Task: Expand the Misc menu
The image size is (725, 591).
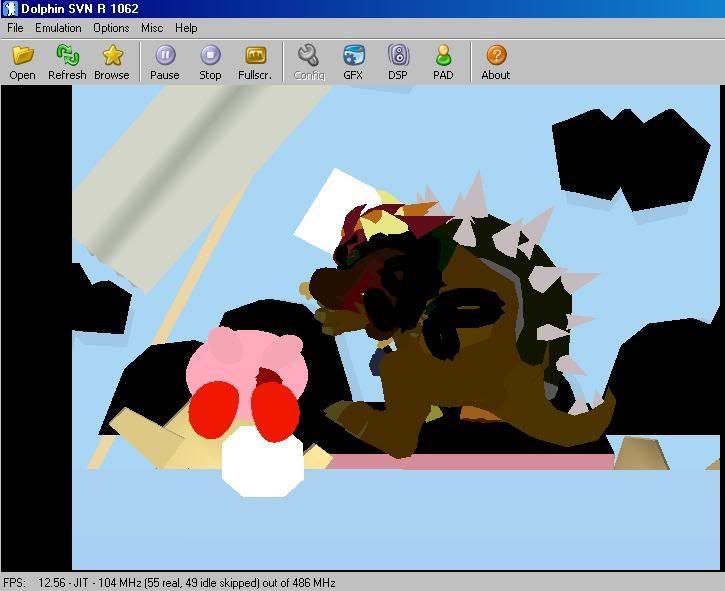Action: pos(152,28)
